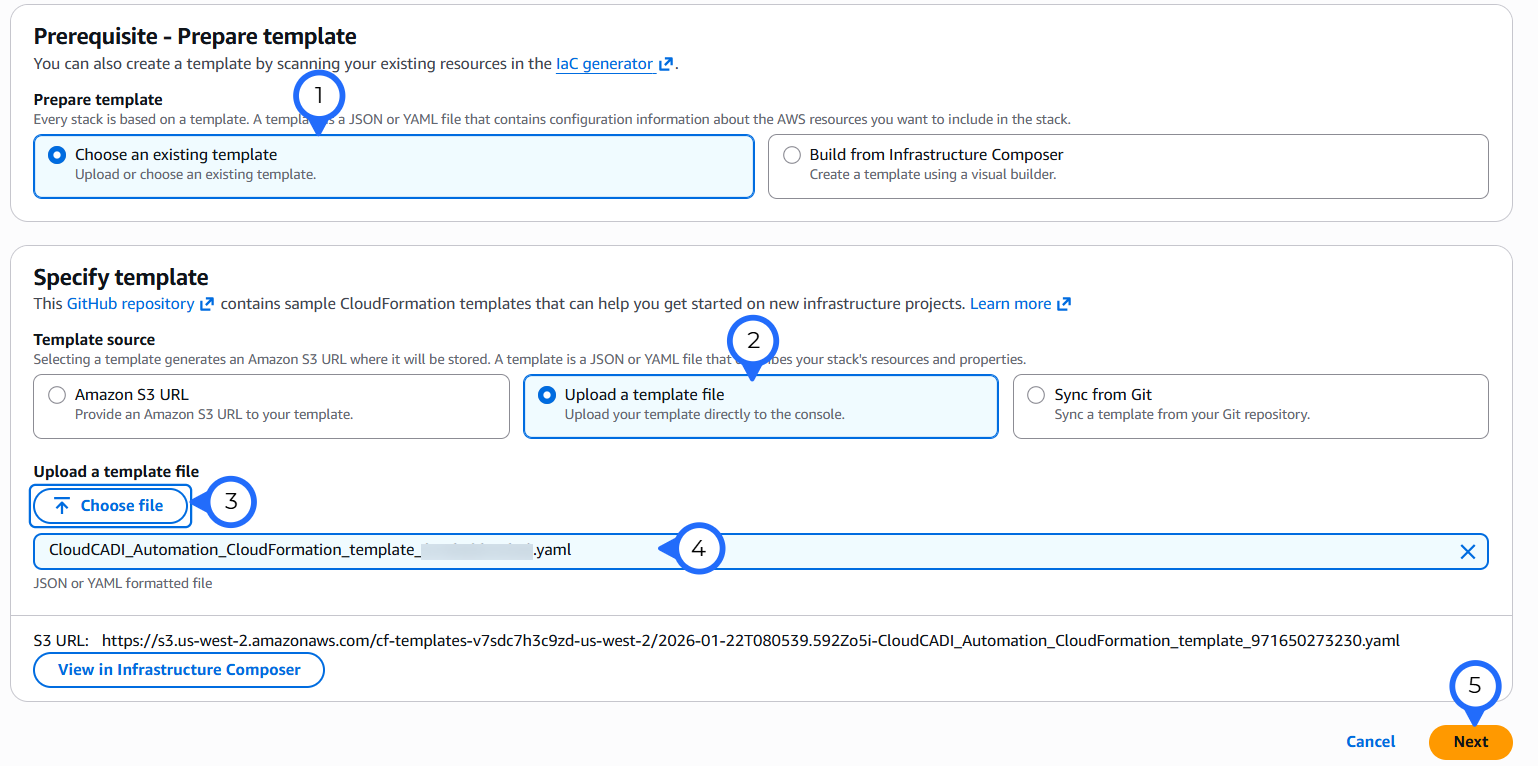The height and width of the screenshot is (766, 1538).
Task: Select Amazon S3 URL template source
Action: tap(57, 395)
